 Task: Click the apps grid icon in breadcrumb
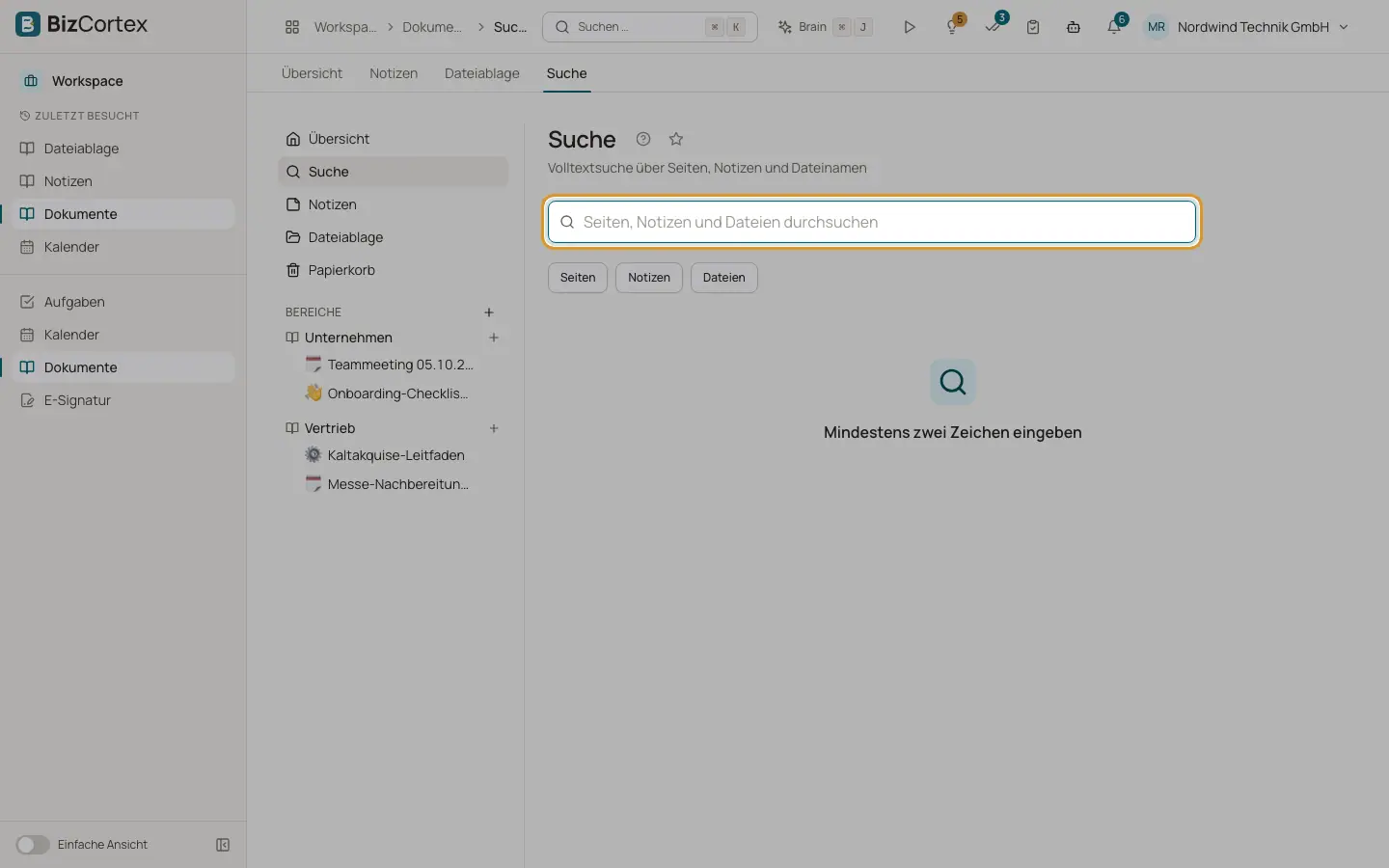coord(292,27)
